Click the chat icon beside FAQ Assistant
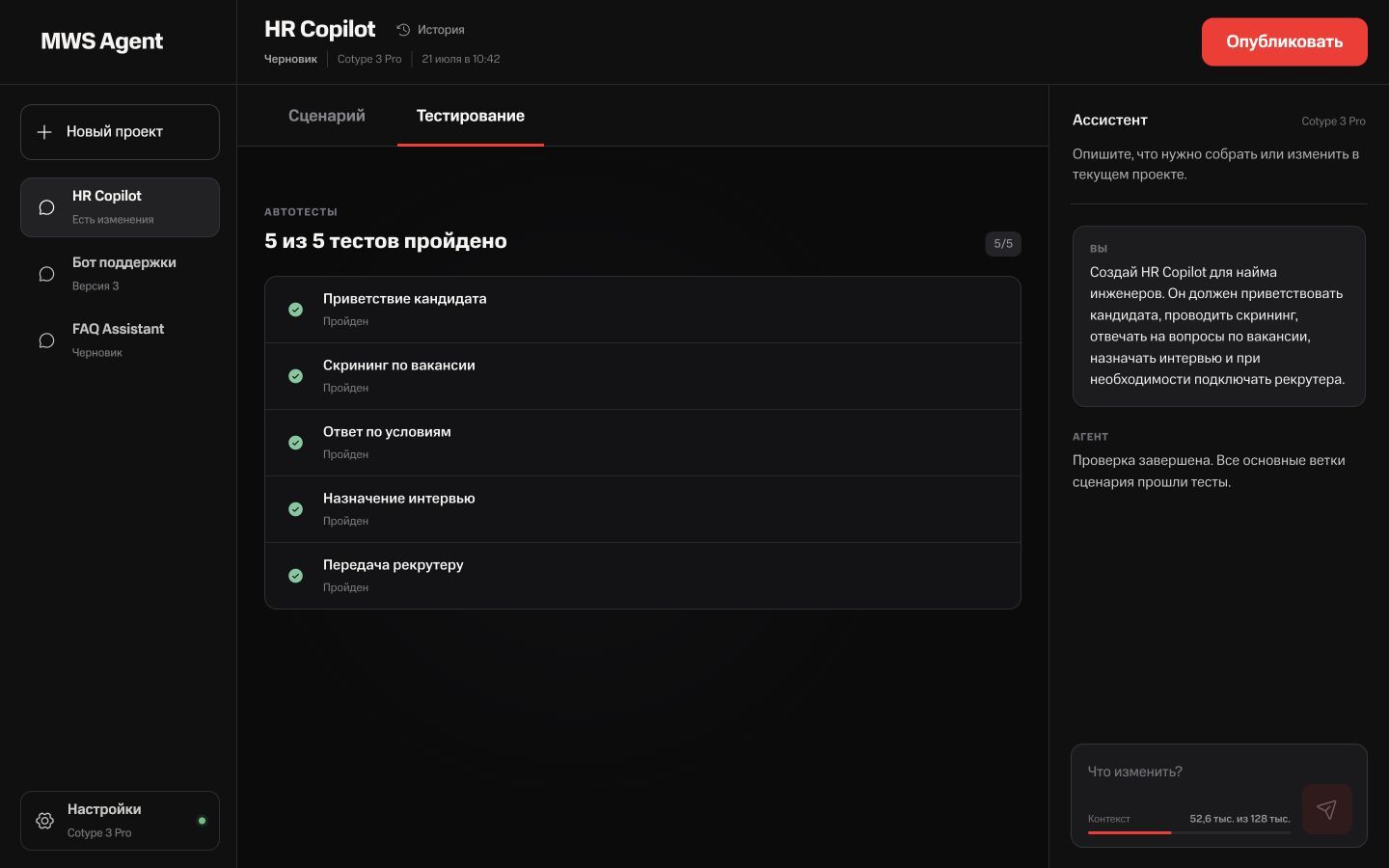The width and height of the screenshot is (1389, 868). click(46, 340)
